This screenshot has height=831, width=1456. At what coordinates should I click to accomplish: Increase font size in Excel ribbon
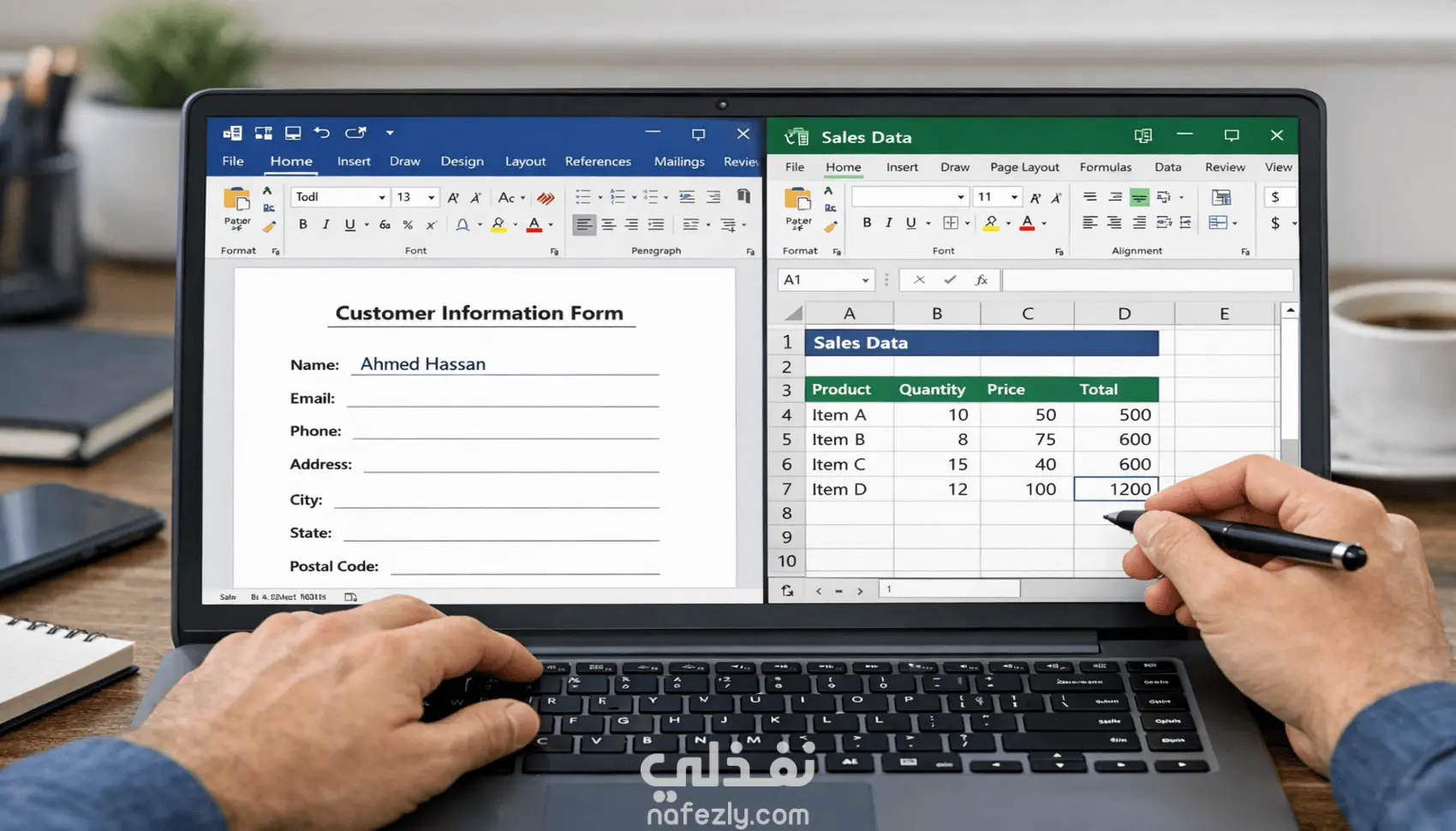(x=1035, y=198)
